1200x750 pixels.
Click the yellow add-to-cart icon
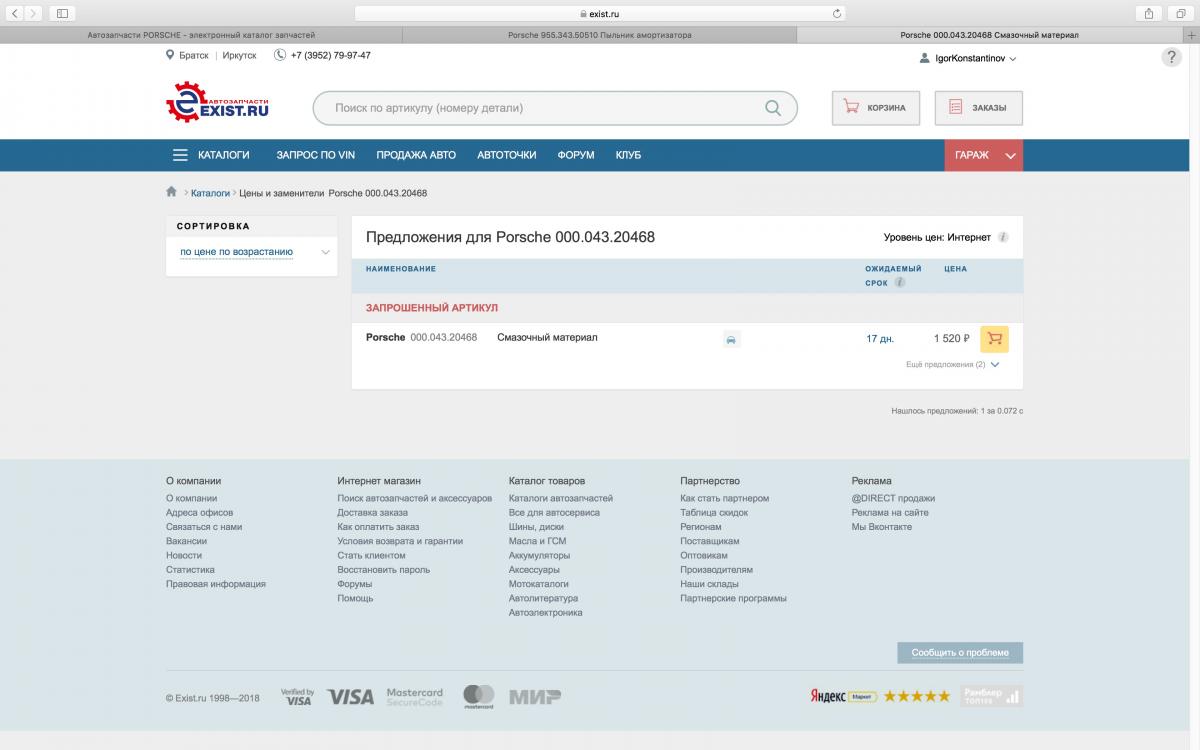pos(994,339)
